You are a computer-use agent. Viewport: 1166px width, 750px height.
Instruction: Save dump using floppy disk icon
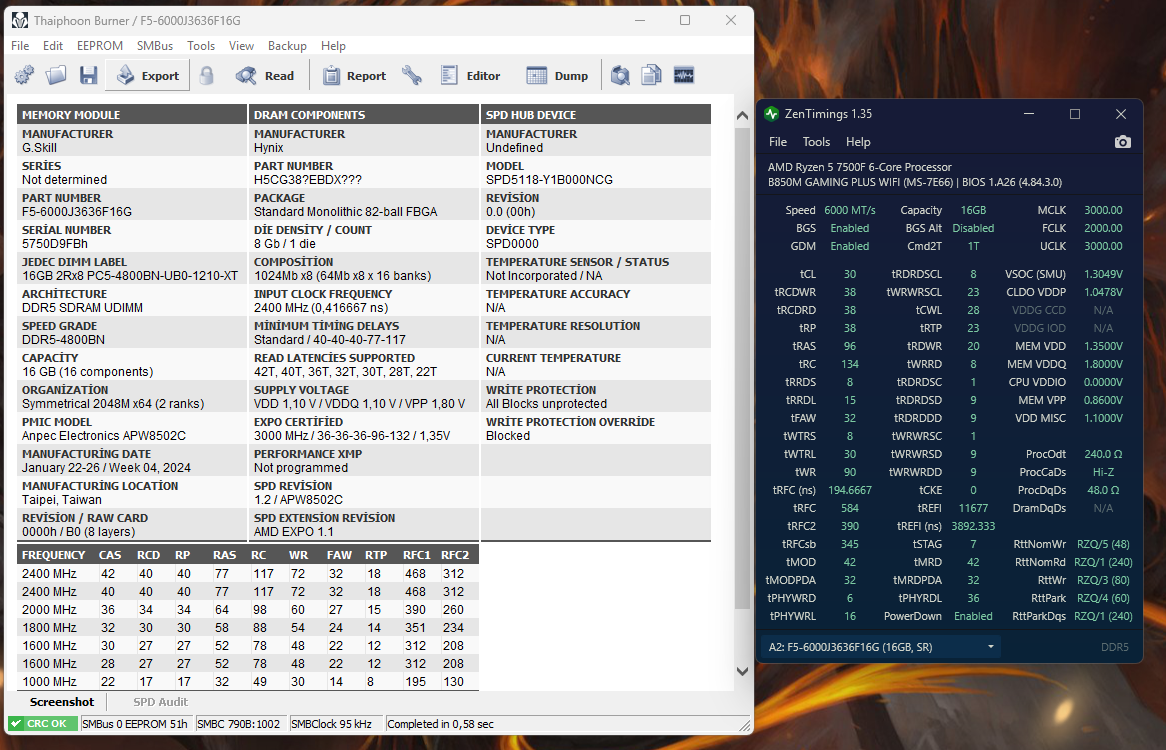point(88,75)
